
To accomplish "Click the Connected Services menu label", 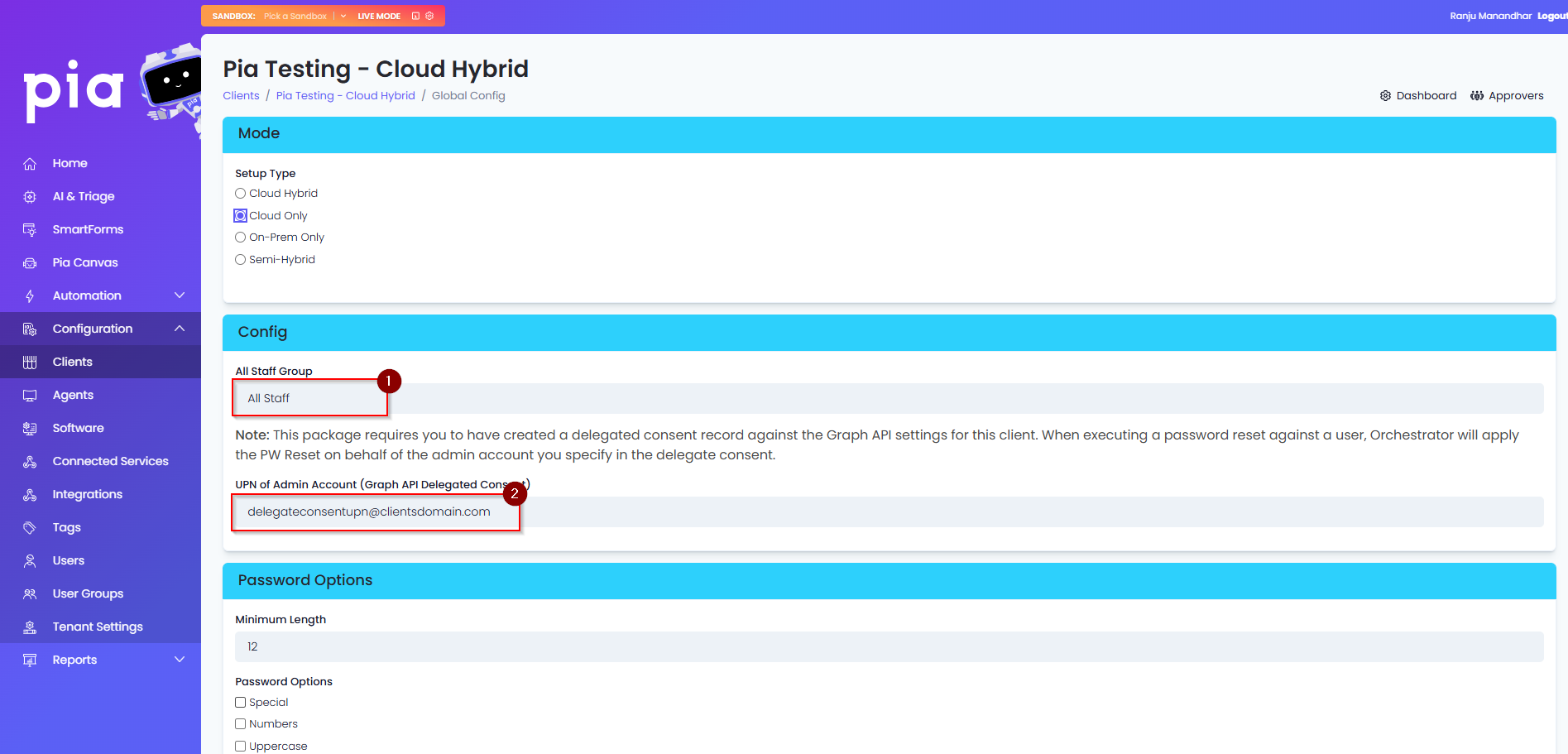I will pos(111,461).
